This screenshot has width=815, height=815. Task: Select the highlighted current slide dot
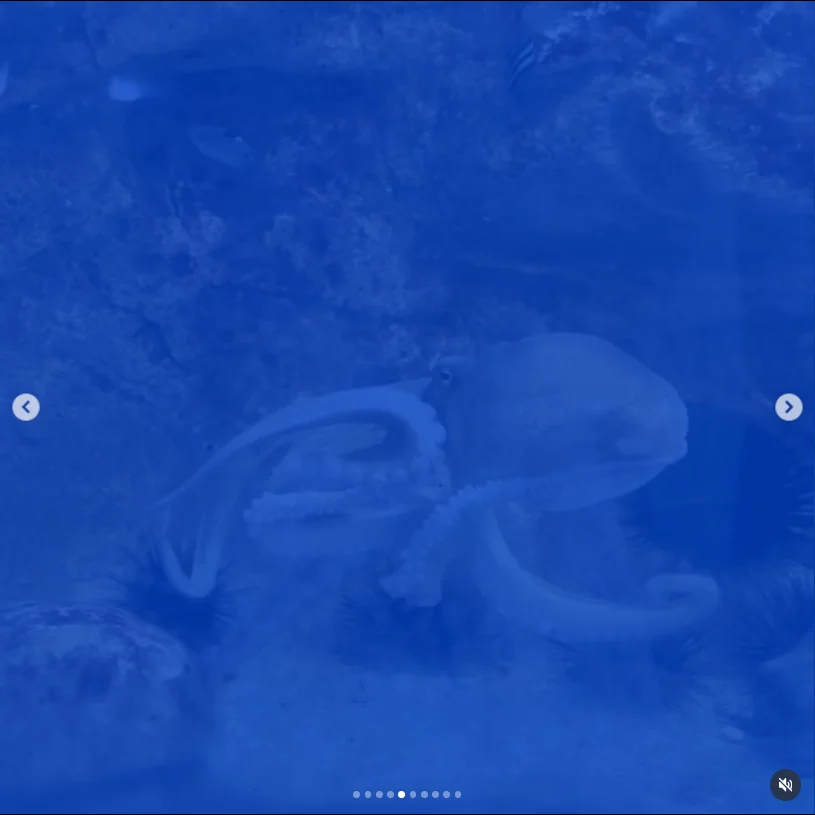401,794
